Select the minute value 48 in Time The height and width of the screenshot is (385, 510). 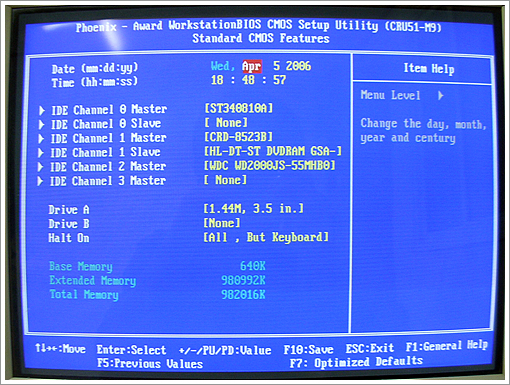coord(248,80)
